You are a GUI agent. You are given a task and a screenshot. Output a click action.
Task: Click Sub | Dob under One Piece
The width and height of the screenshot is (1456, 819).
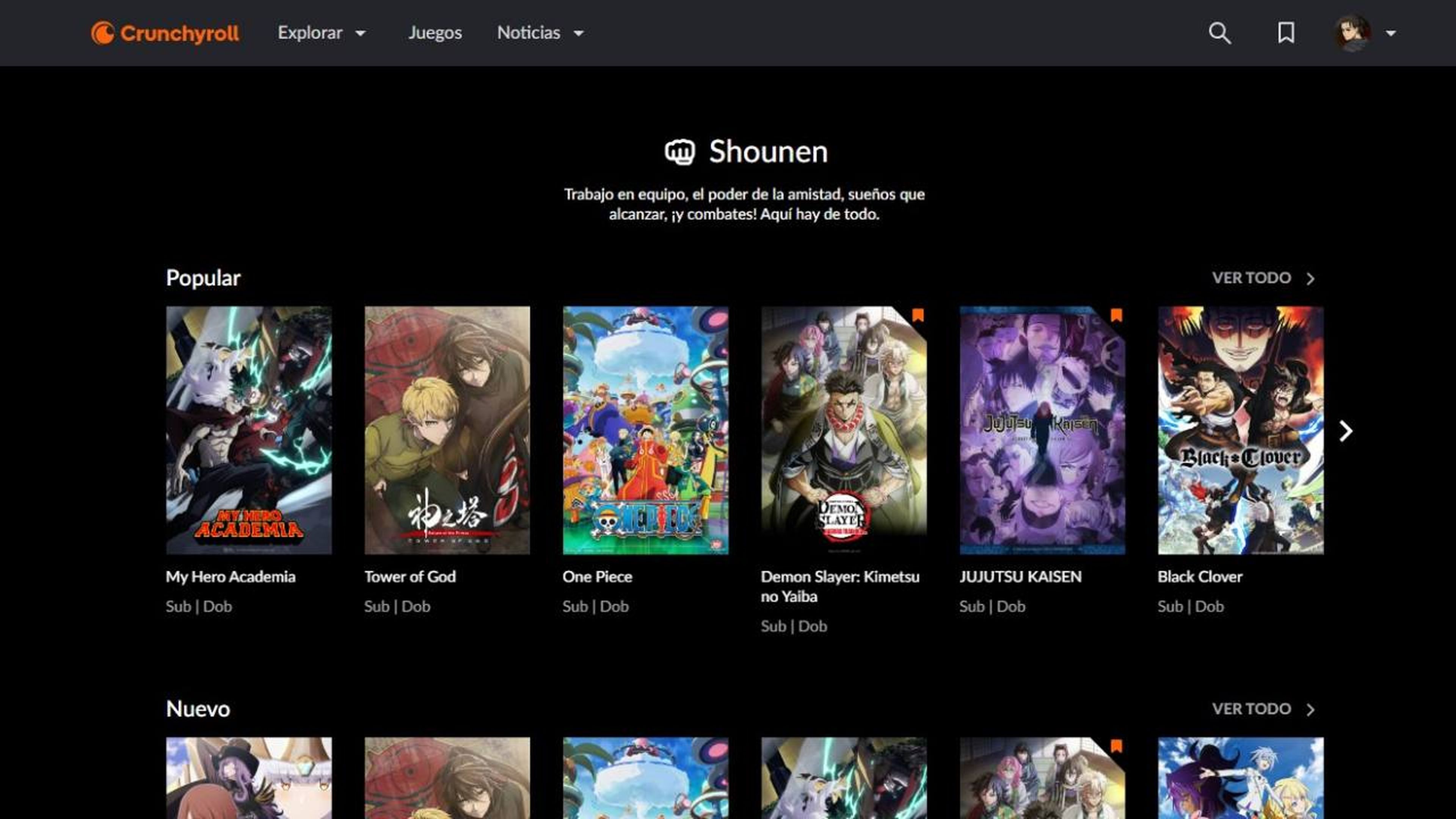595,607
